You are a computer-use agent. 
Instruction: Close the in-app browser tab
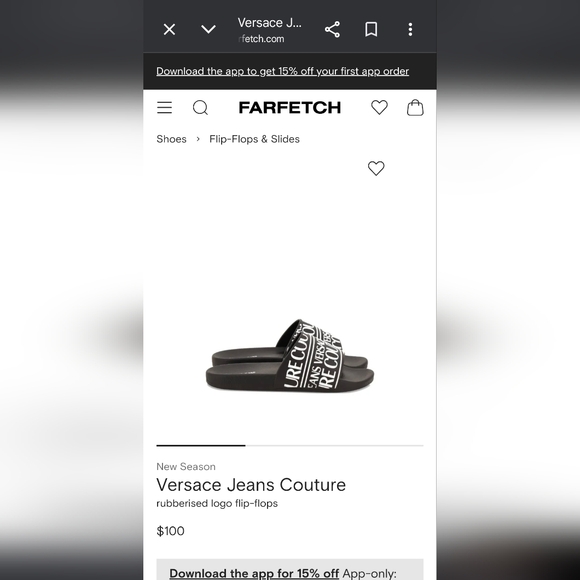coord(169,29)
